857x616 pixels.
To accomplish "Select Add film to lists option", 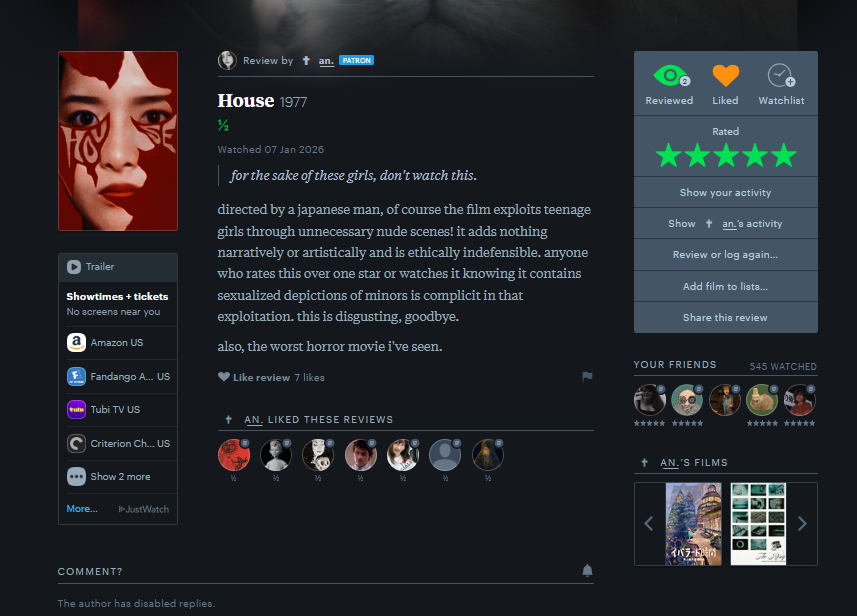I will click(725, 286).
